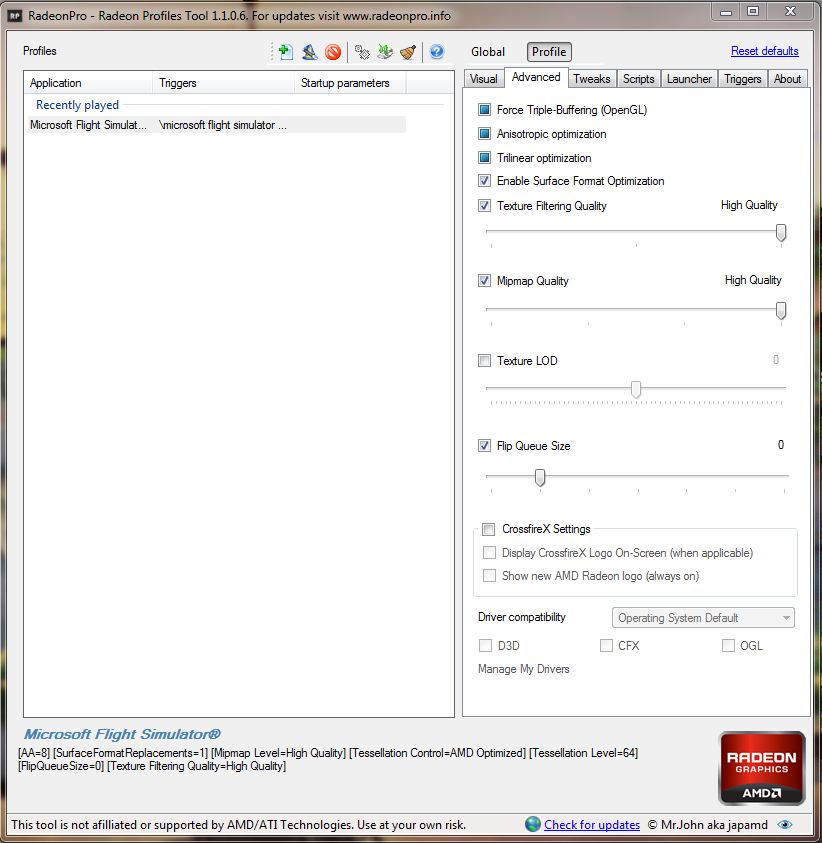
Task: Click the Microsoft Flight Simulator® title text
Action: 123,734
